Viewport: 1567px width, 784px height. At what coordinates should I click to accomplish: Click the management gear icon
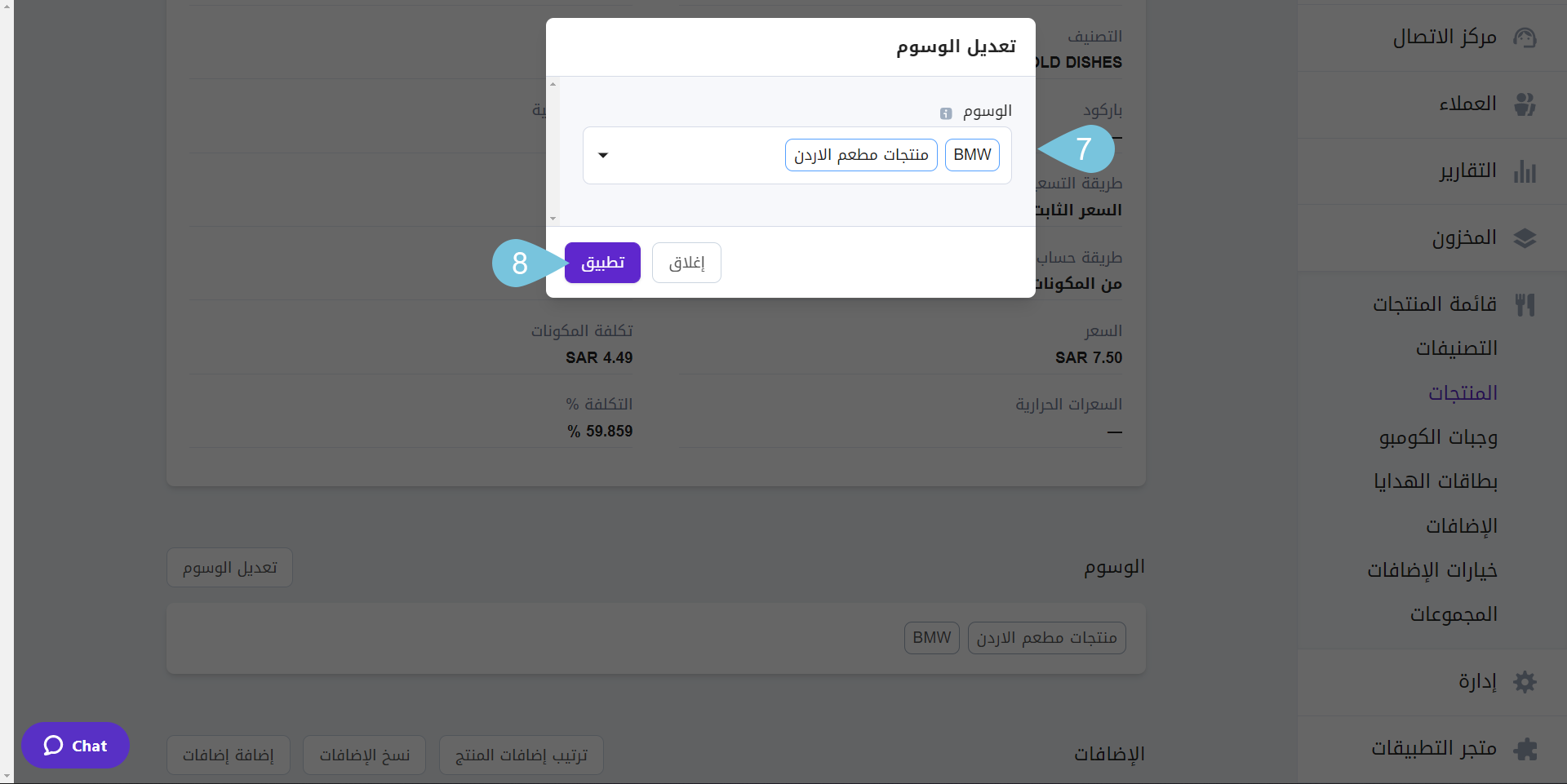tap(1525, 682)
